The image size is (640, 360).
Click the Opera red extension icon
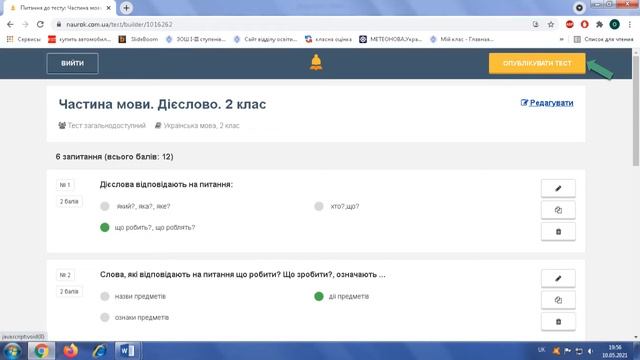click(584, 24)
